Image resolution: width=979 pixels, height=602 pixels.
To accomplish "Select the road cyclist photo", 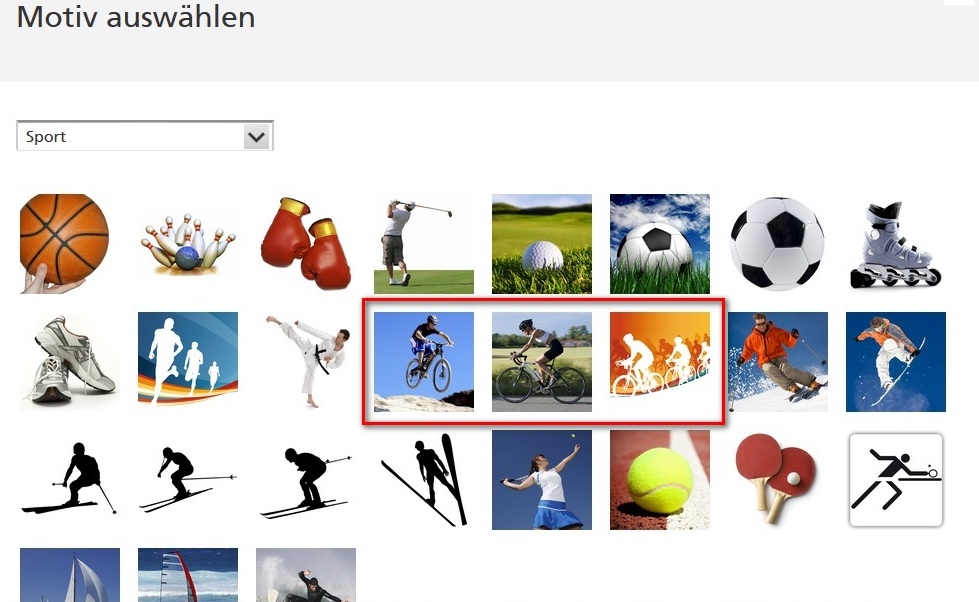I will pos(542,362).
